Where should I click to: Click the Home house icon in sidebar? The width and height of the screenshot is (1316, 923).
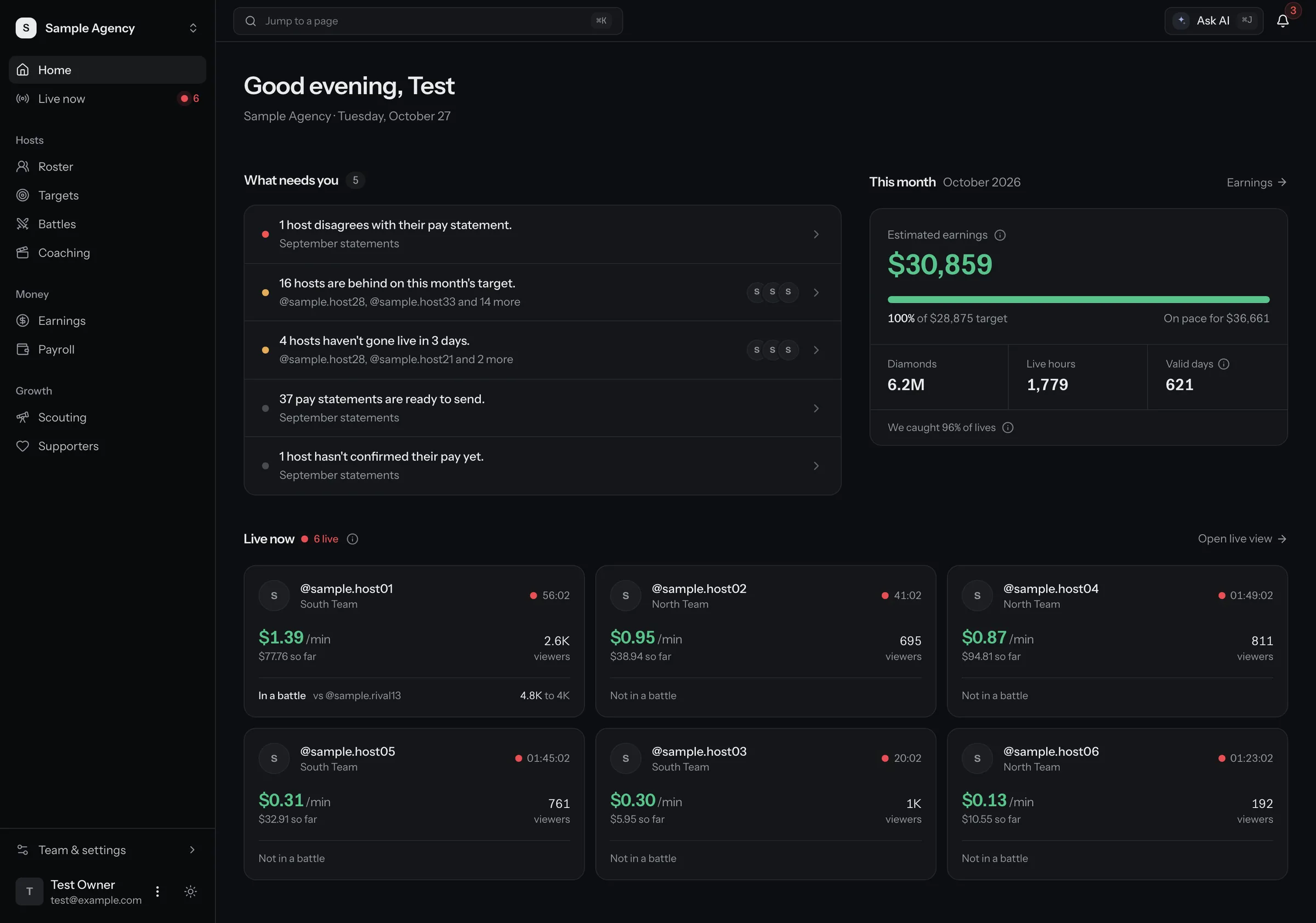pyautogui.click(x=22, y=70)
